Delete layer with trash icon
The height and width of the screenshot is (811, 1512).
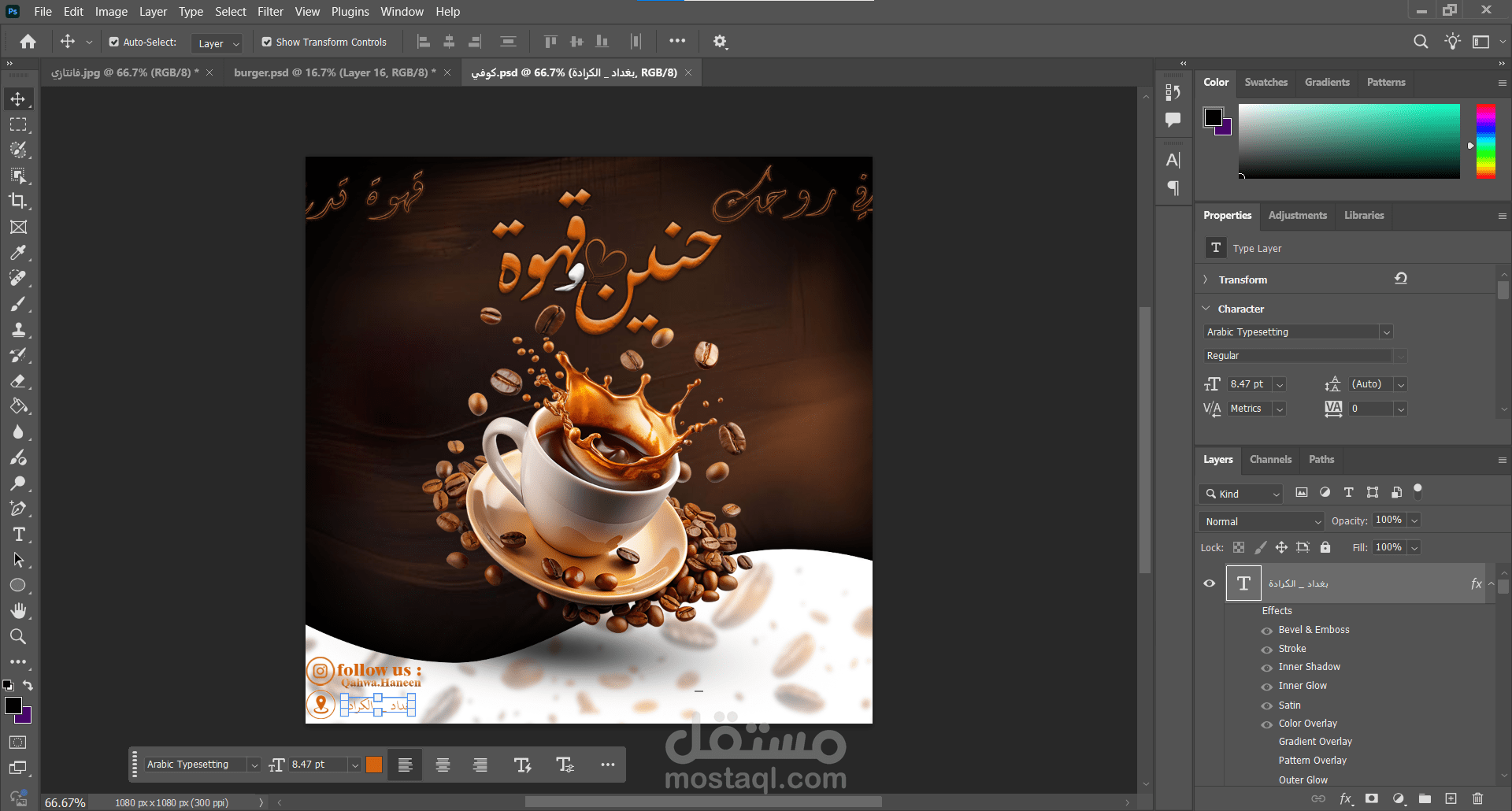(1477, 798)
